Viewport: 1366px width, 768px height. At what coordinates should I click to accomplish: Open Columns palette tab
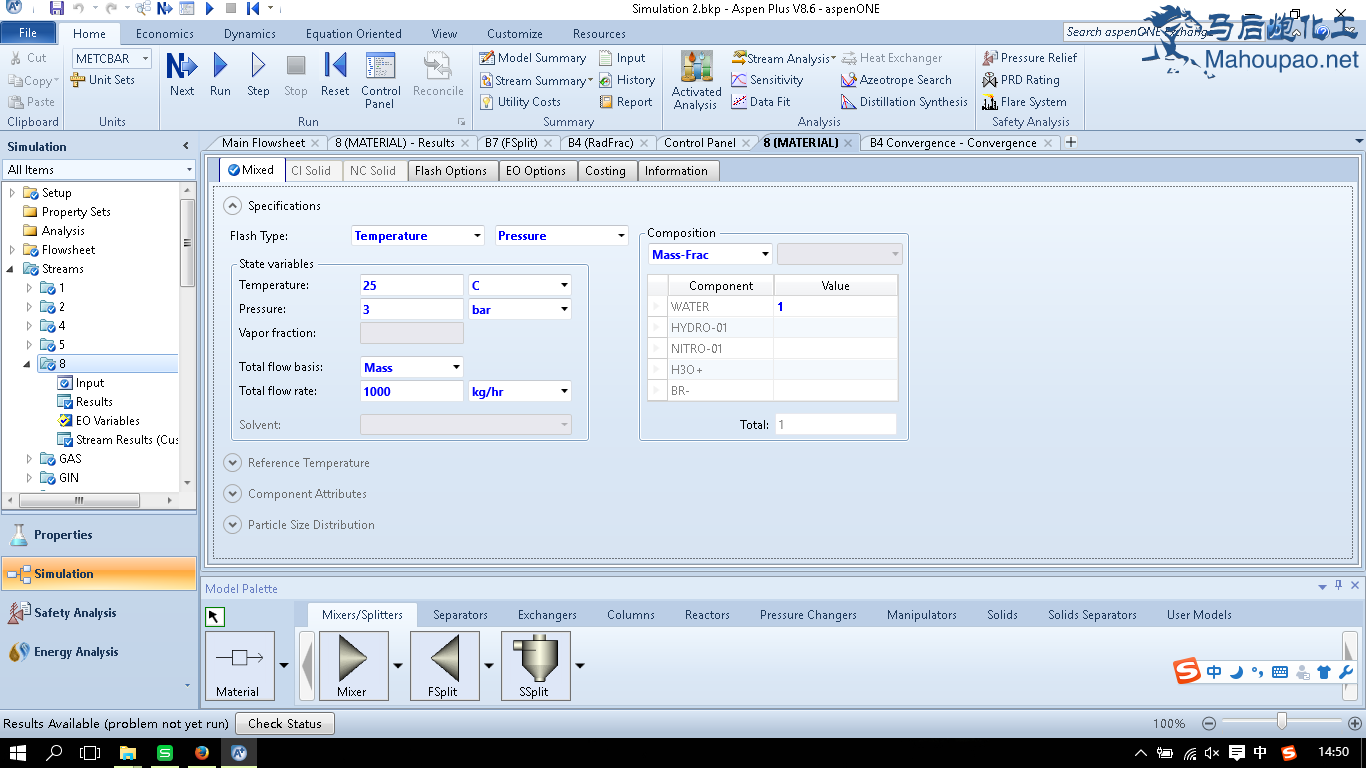pyautogui.click(x=631, y=615)
